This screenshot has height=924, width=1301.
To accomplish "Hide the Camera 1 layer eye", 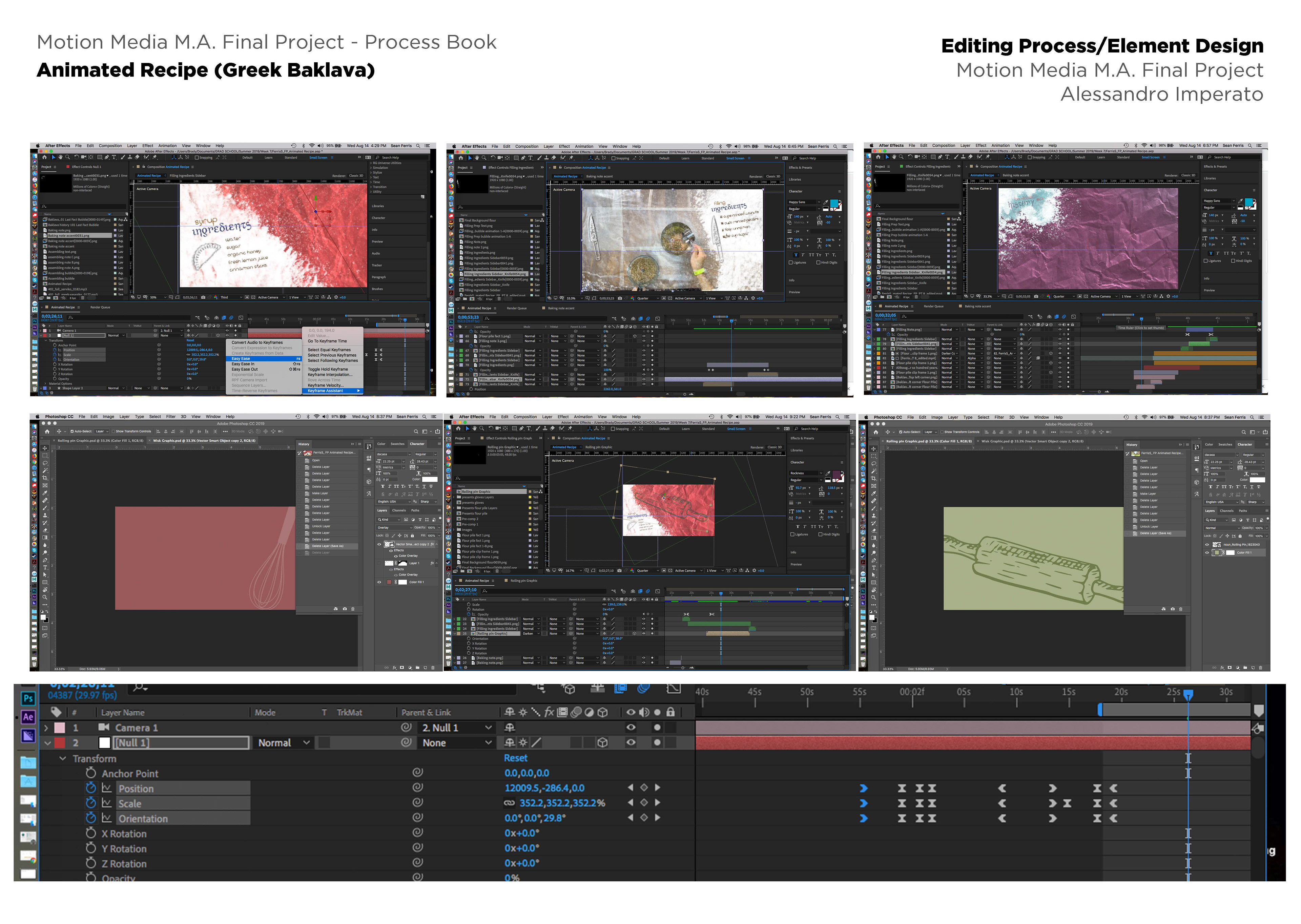I will (x=631, y=728).
